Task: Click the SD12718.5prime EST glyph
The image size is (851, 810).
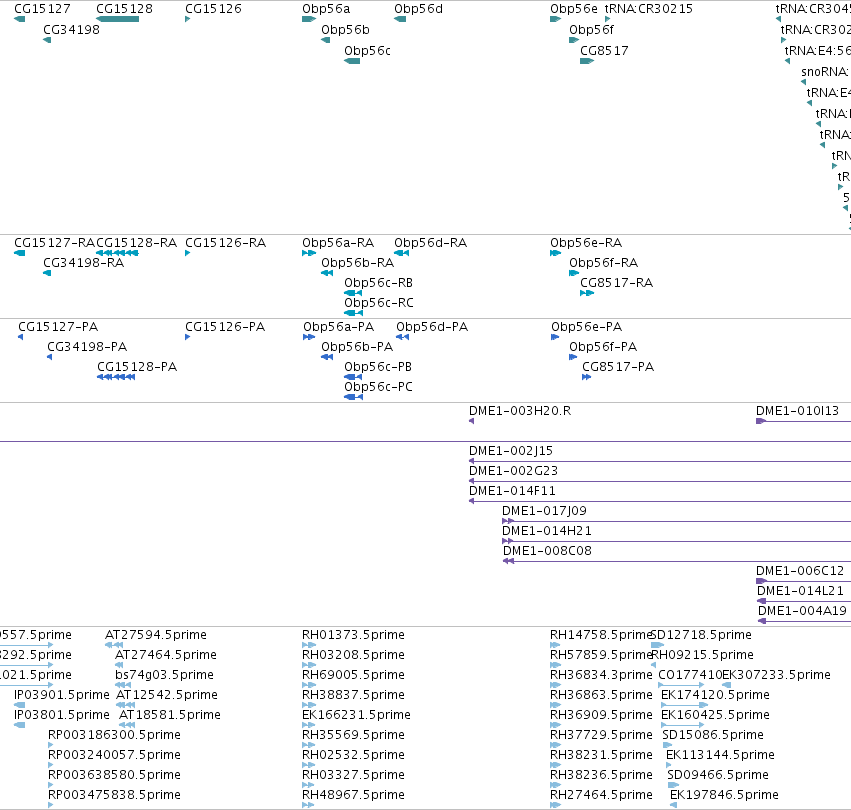Action: (x=657, y=645)
